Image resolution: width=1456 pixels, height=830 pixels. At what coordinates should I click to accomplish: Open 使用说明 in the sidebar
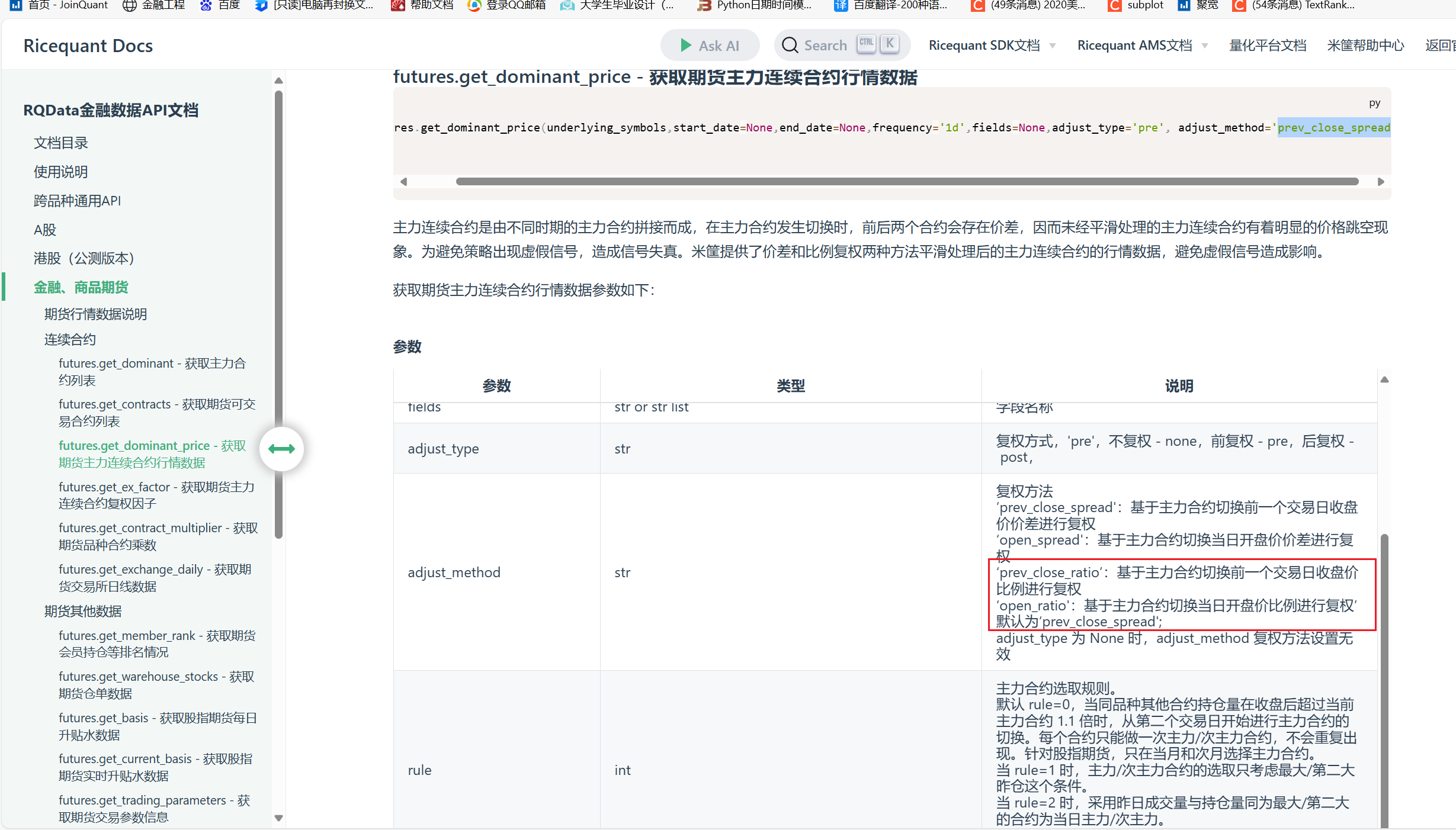coord(61,172)
